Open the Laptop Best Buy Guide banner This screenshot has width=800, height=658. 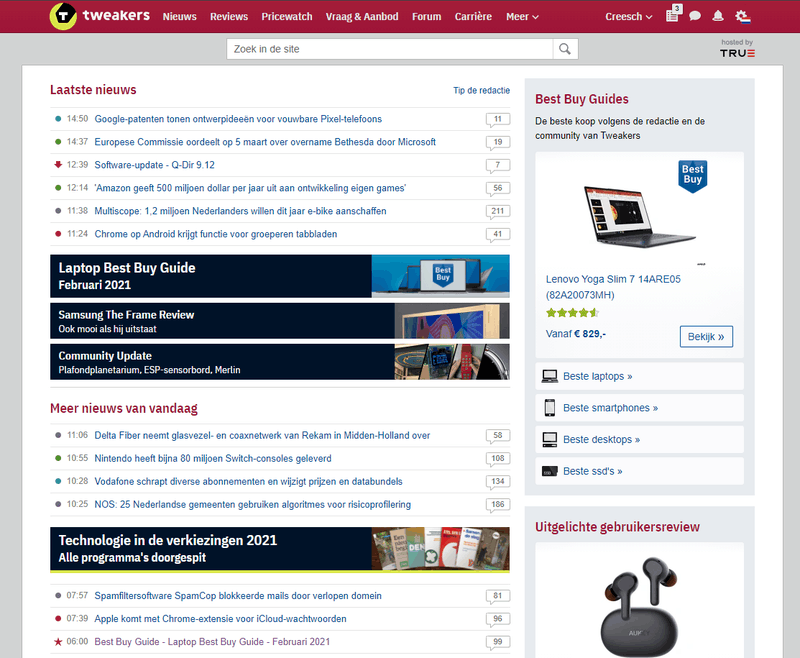tap(280, 276)
